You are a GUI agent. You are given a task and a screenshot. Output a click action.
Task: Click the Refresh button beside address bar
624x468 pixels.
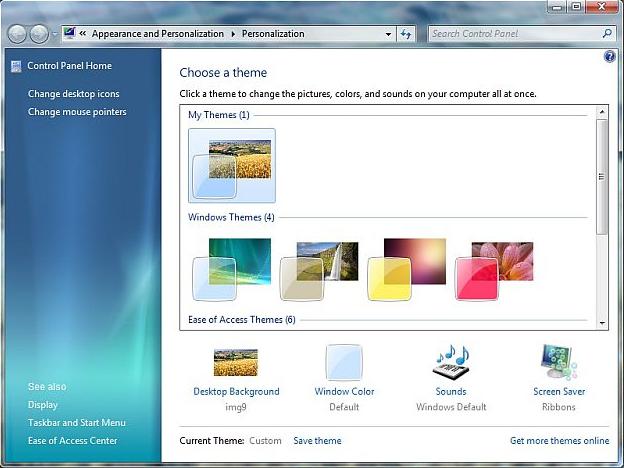[406, 34]
